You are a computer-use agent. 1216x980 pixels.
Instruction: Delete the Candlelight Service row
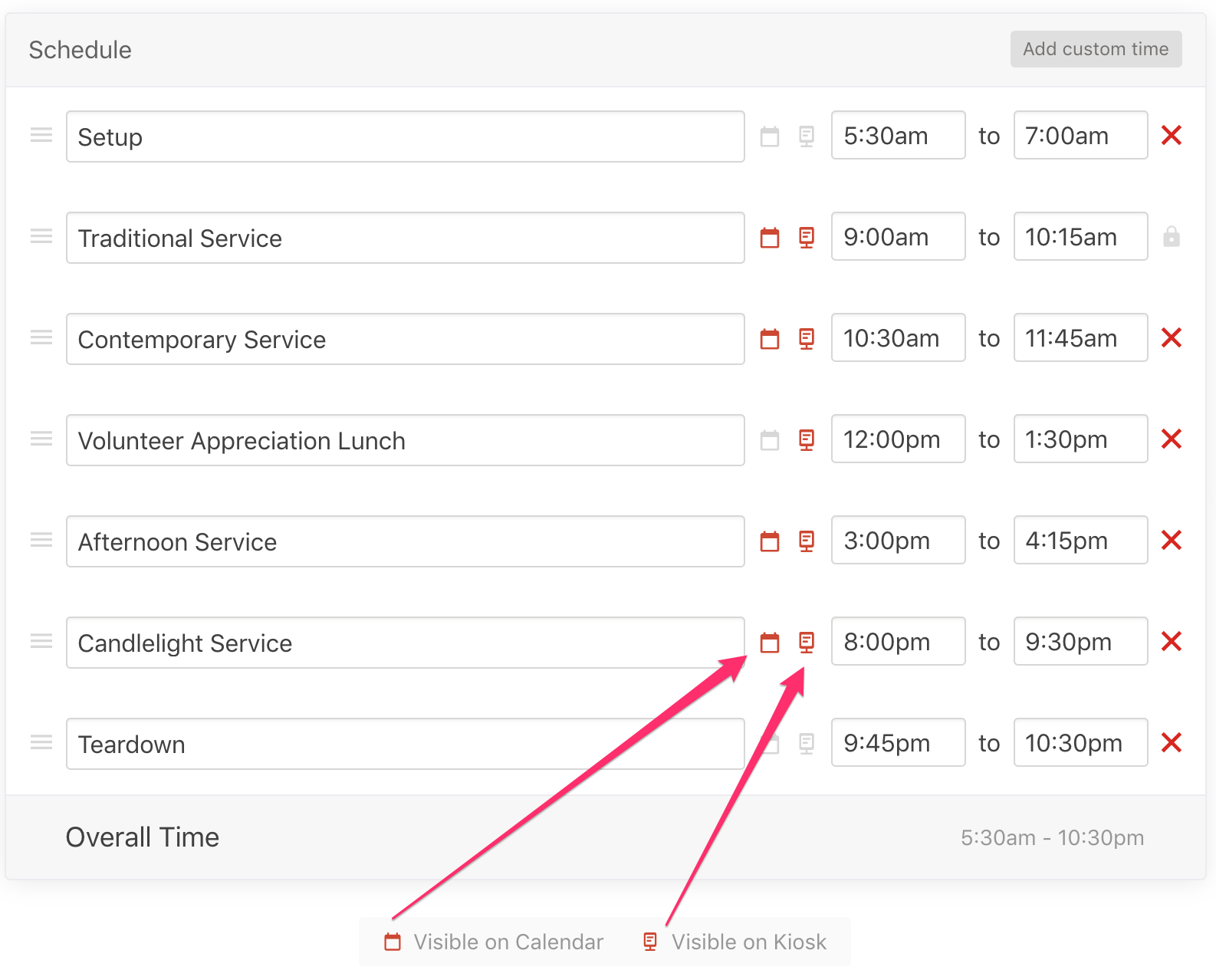[1172, 641]
